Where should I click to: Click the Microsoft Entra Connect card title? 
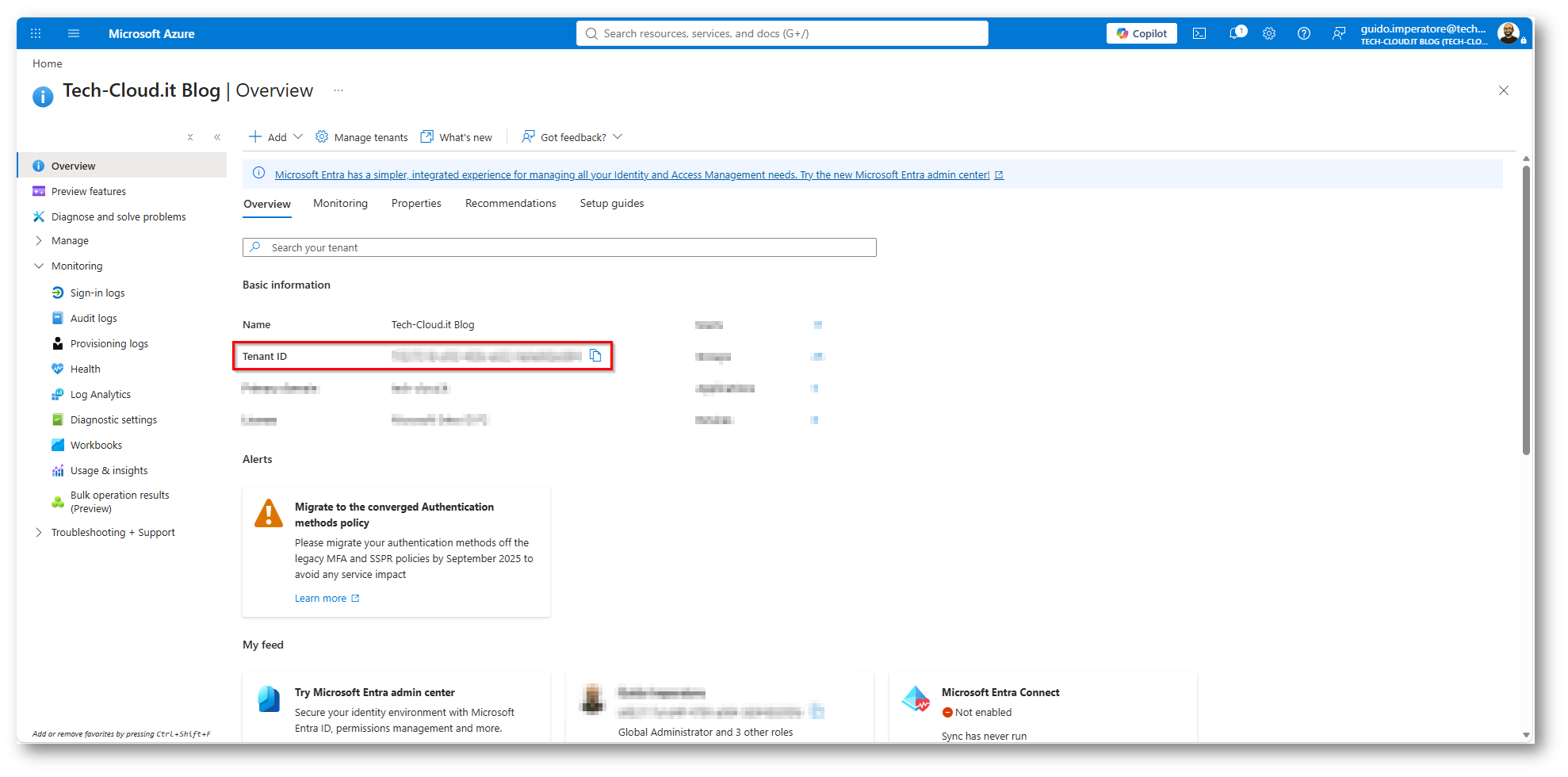[x=1000, y=693]
